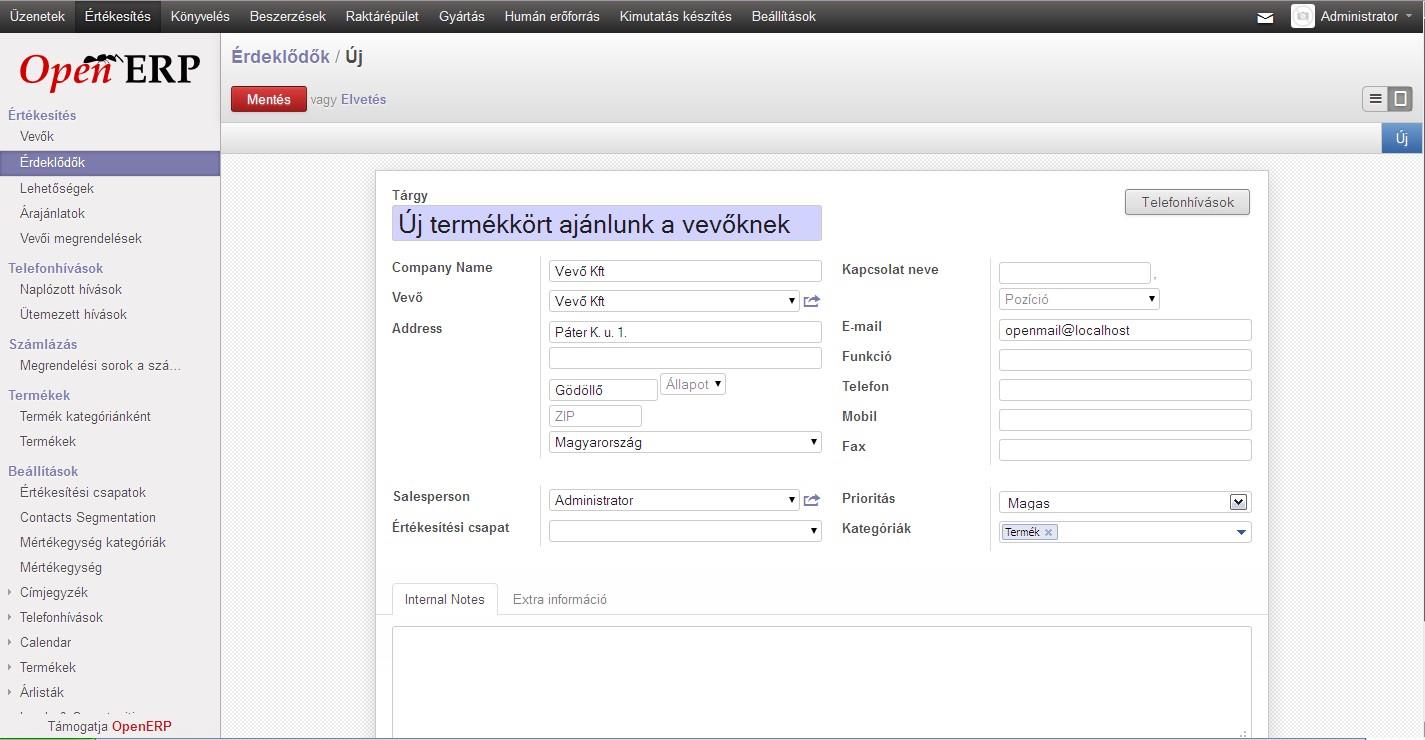Click the Gödöllő city field

(x=603, y=390)
